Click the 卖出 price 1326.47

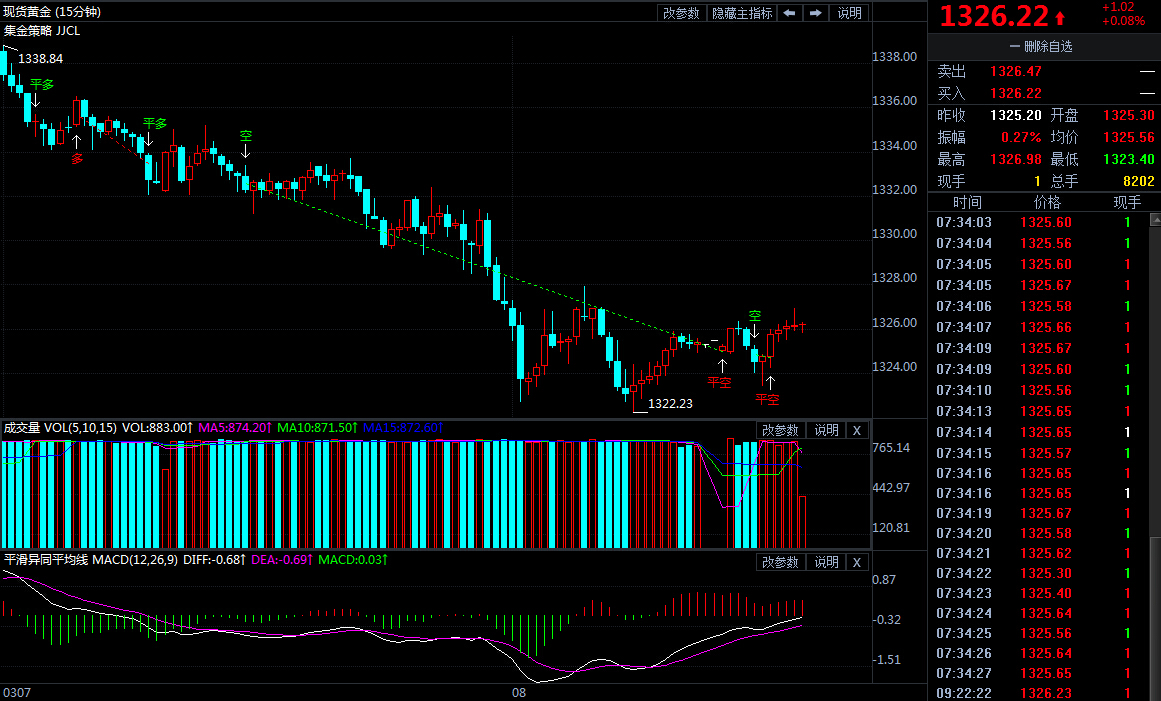(x=1016, y=72)
